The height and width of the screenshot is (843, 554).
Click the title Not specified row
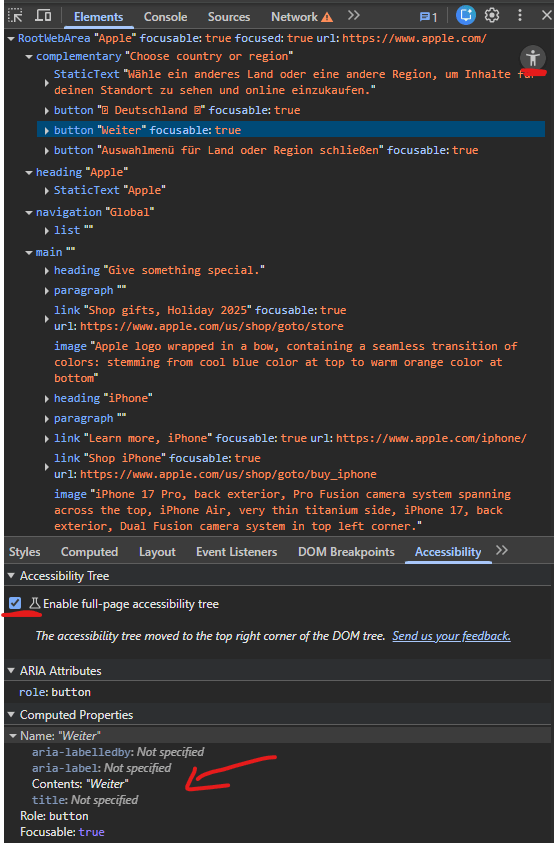(x=85, y=800)
